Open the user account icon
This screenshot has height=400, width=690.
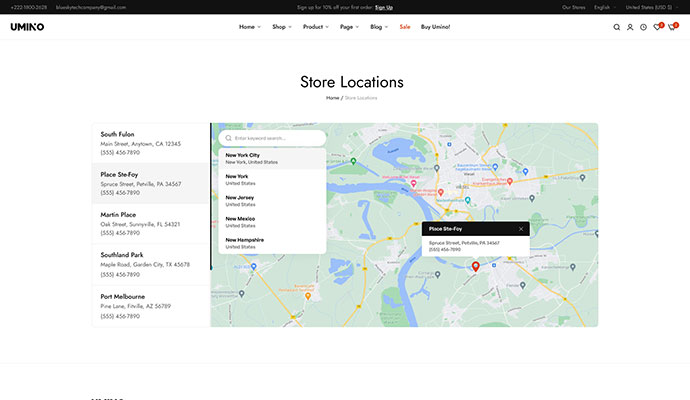(630, 27)
